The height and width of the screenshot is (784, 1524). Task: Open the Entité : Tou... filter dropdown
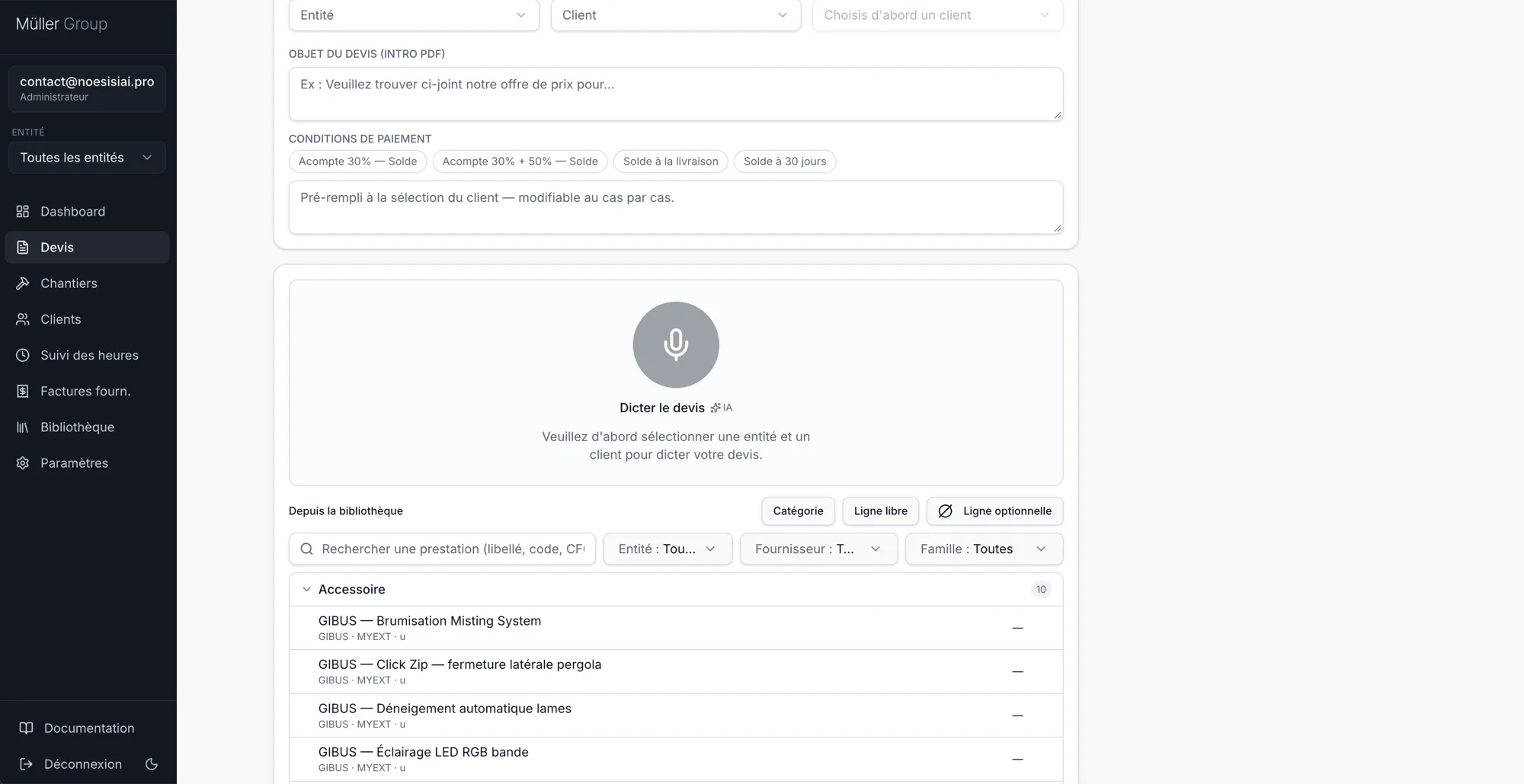pos(668,549)
